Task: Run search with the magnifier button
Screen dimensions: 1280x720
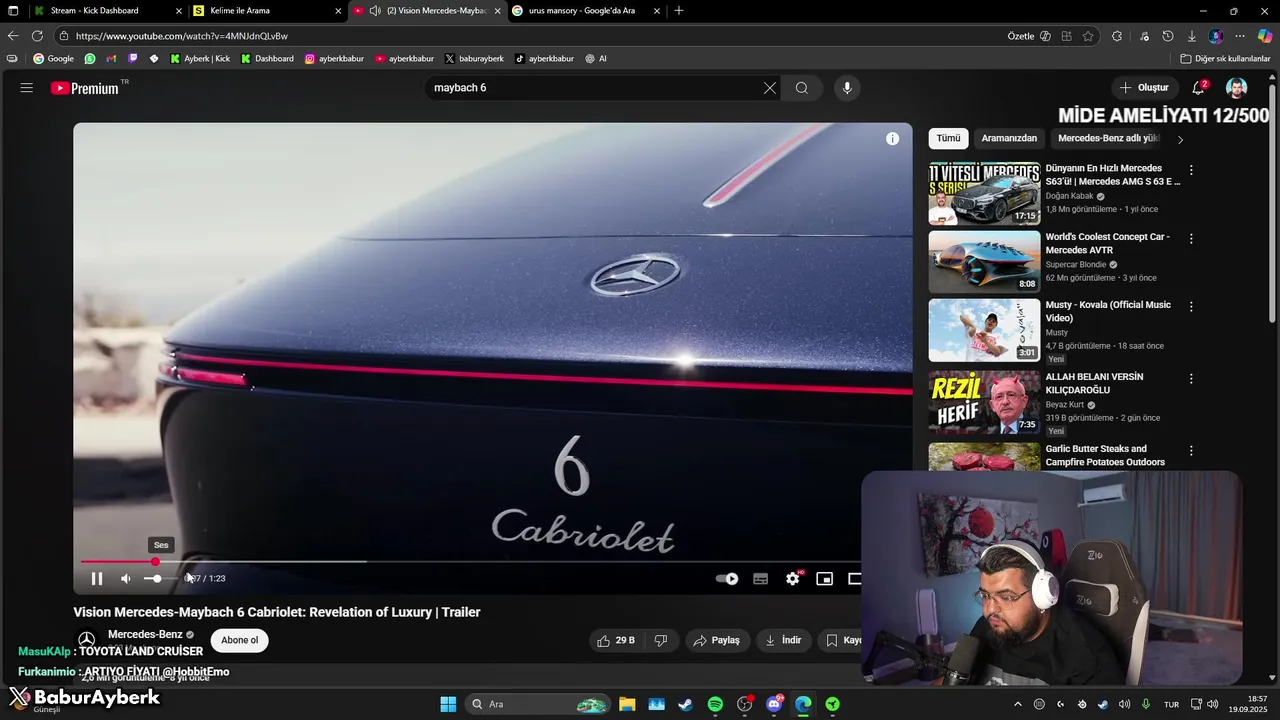Action: coord(802,88)
